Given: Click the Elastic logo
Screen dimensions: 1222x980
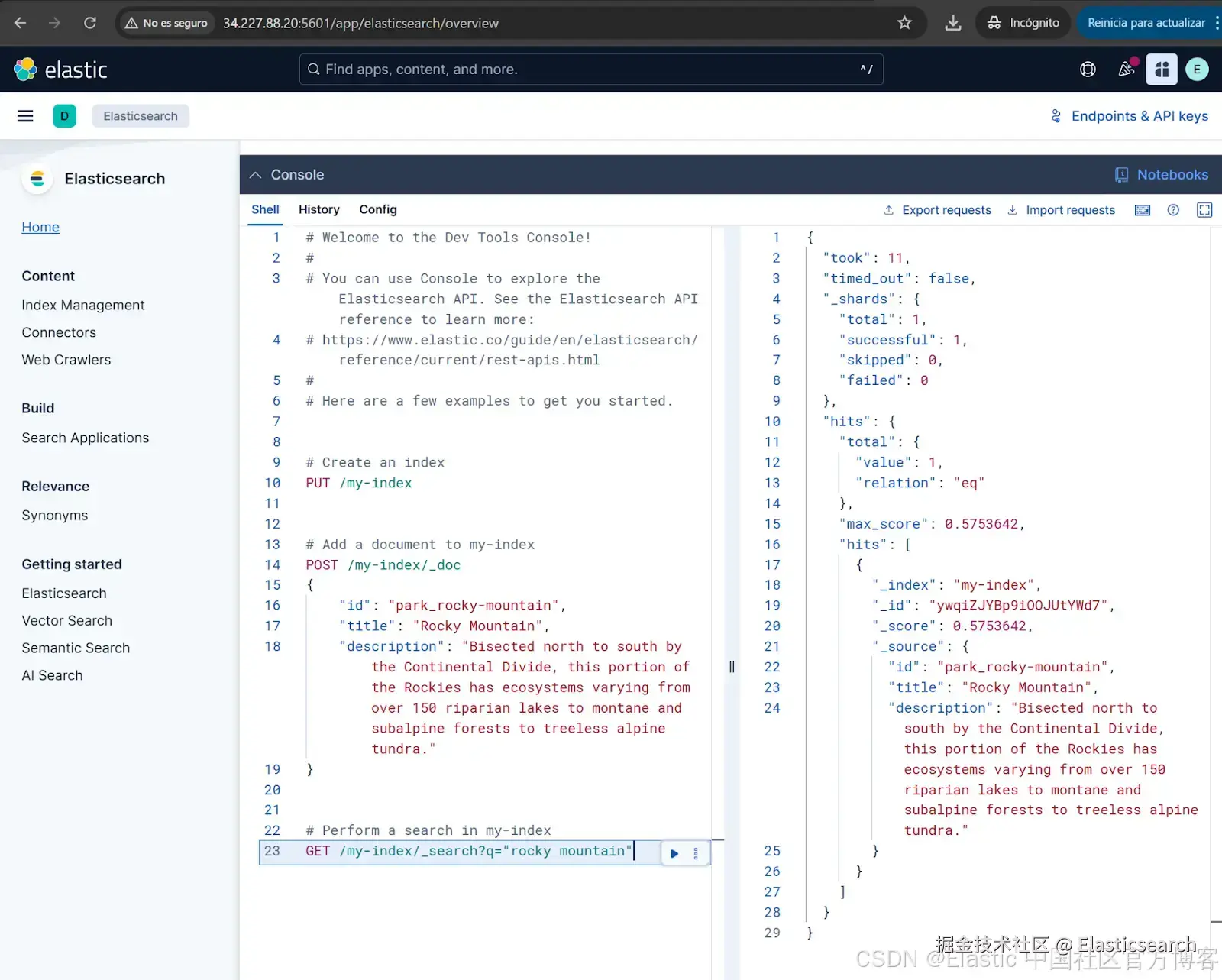Looking at the screenshot, I should pyautogui.click(x=60, y=70).
